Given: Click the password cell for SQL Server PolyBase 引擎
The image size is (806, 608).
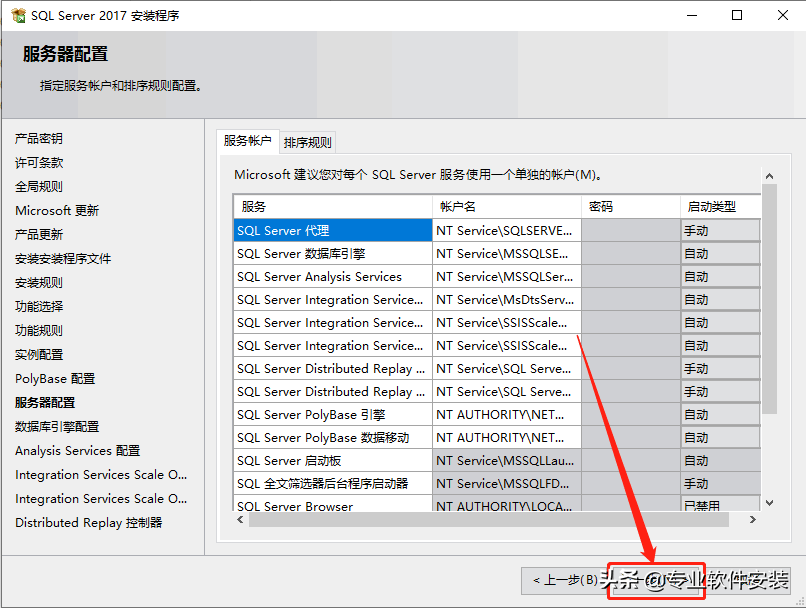Looking at the screenshot, I should pyautogui.click(x=630, y=415).
